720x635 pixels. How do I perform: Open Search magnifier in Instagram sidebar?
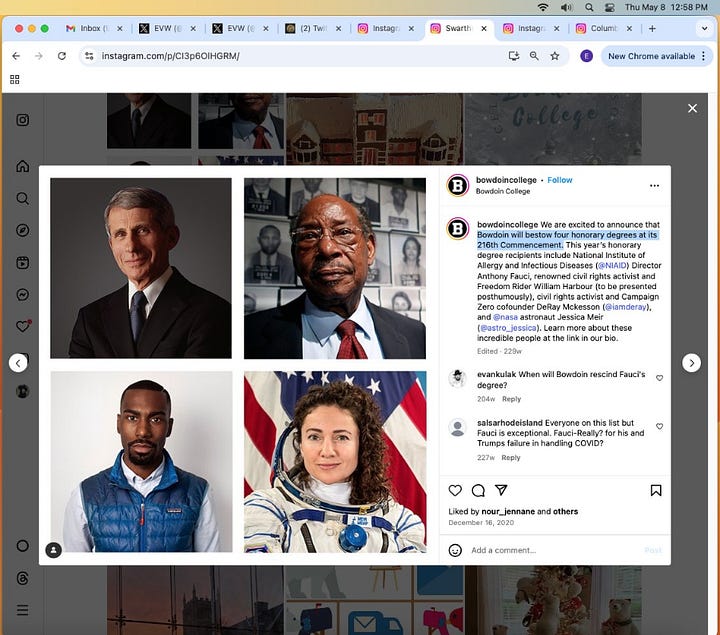click(x=22, y=198)
